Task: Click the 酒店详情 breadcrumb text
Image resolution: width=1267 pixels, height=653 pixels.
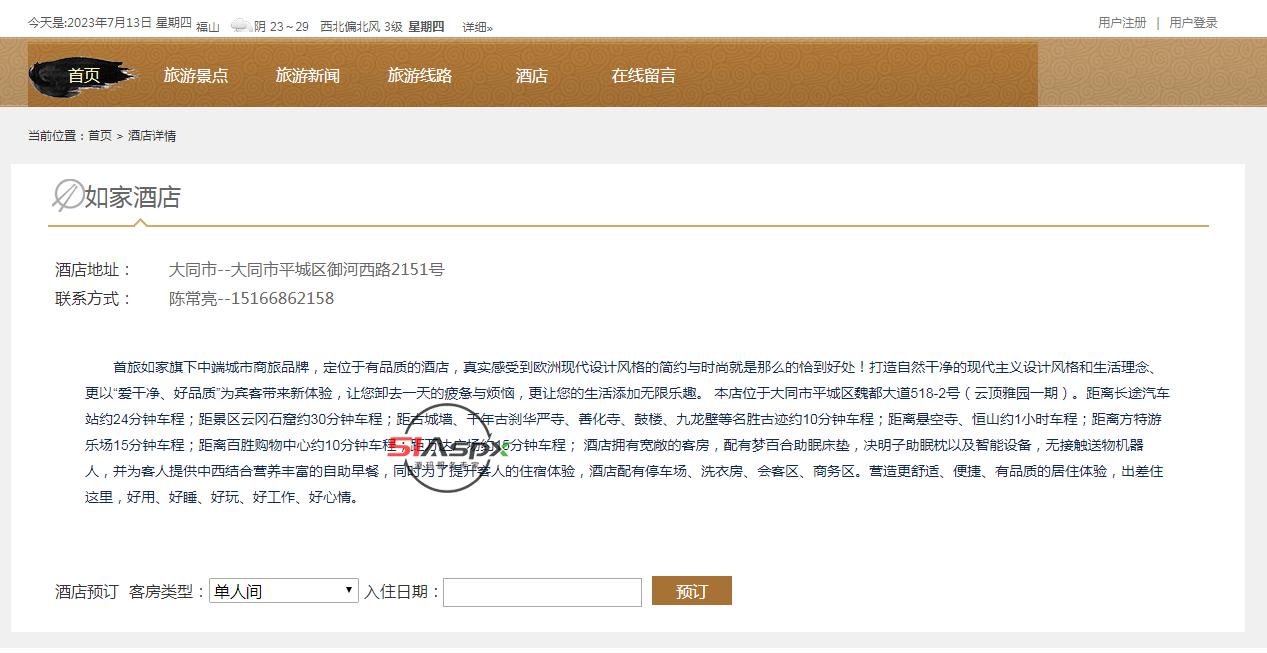Action: coord(152,135)
